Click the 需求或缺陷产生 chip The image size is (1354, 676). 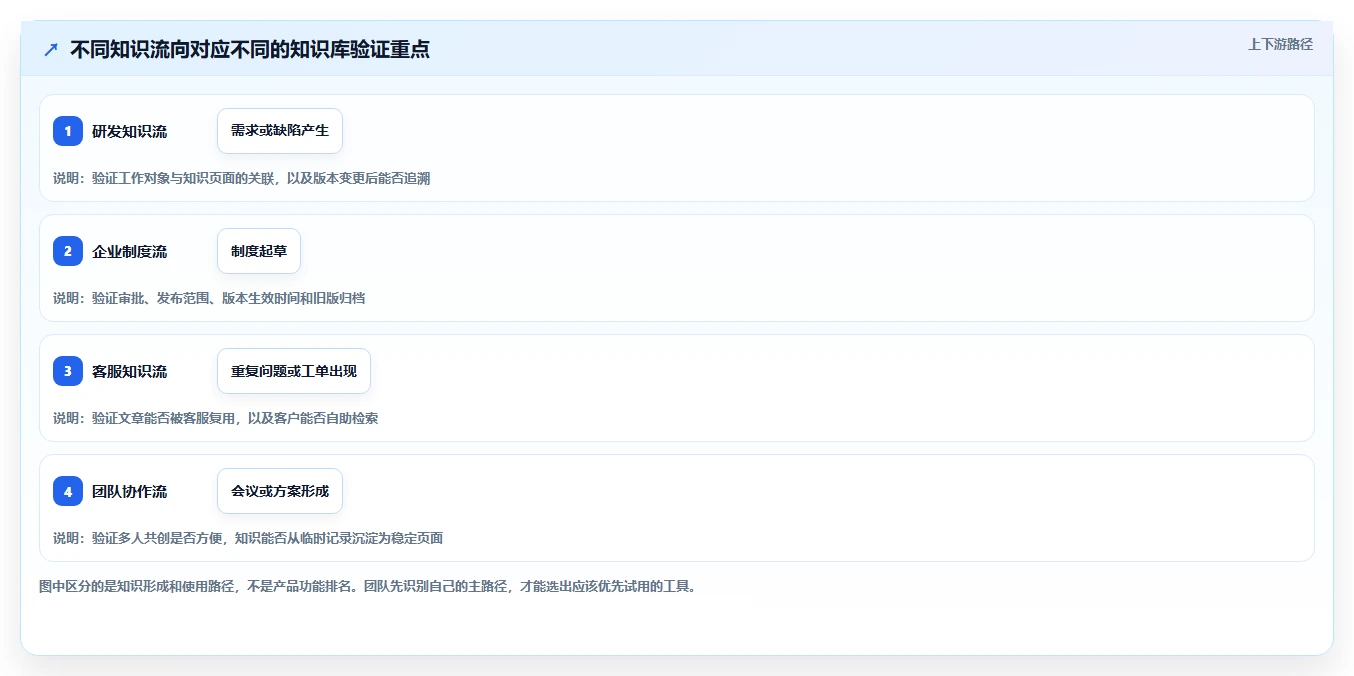[x=280, y=131]
